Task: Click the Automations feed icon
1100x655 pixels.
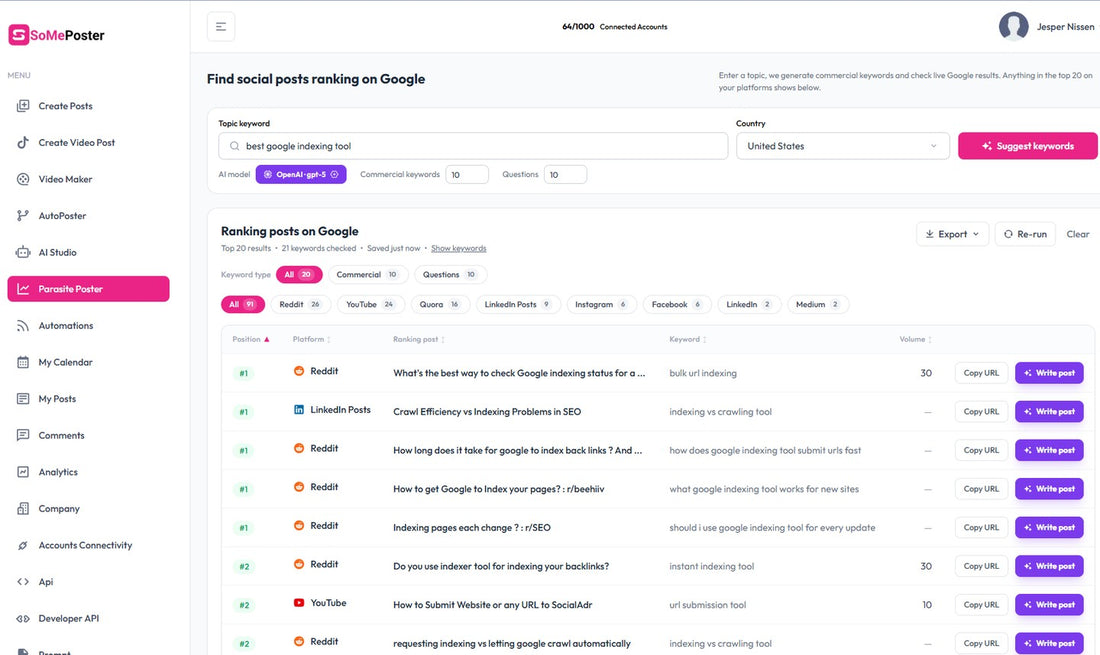Action: (23, 325)
